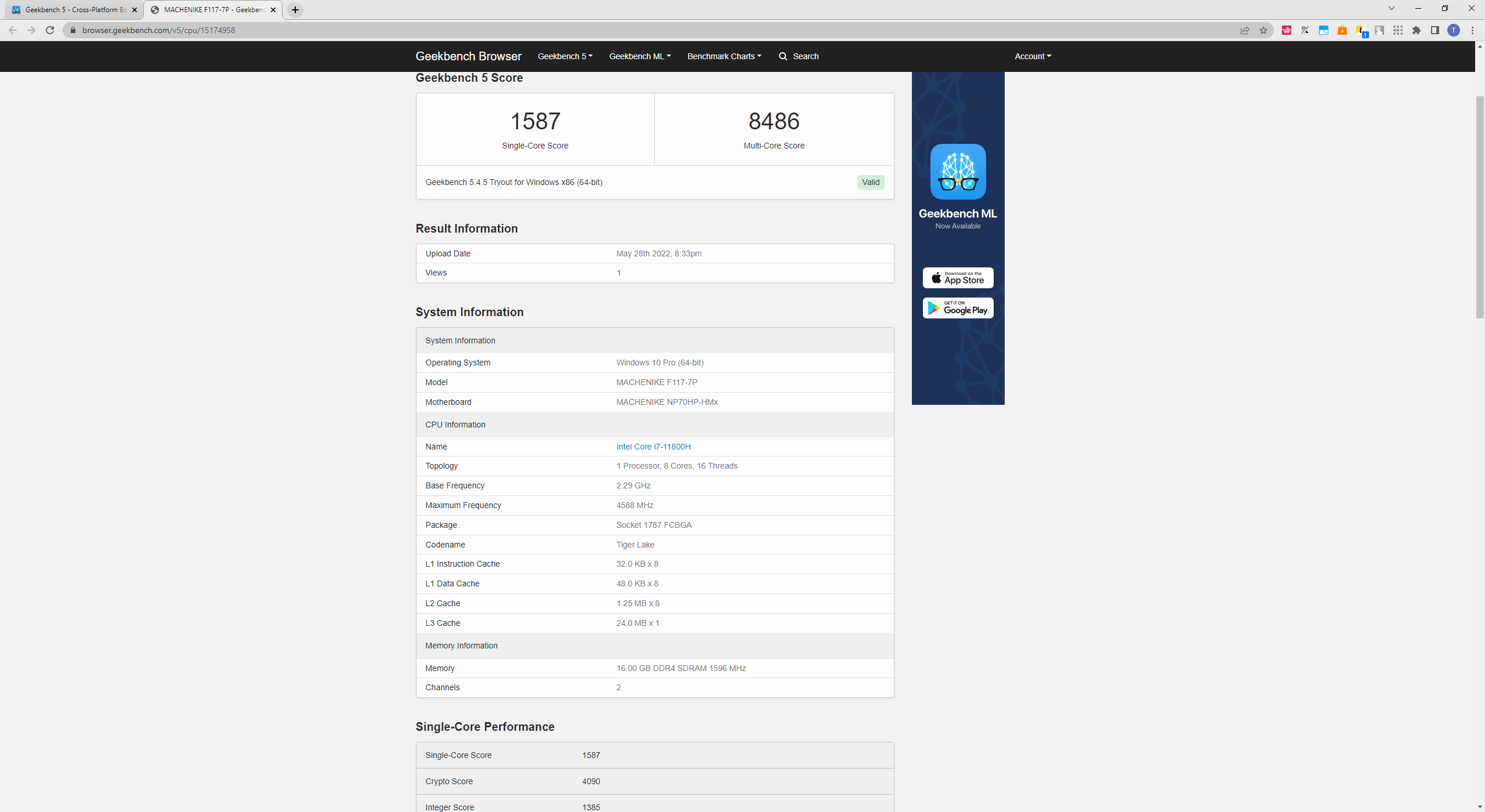Click the 24.0 MB x 1 L3 Cache value
This screenshot has width=1485, height=812.
[x=638, y=623]
